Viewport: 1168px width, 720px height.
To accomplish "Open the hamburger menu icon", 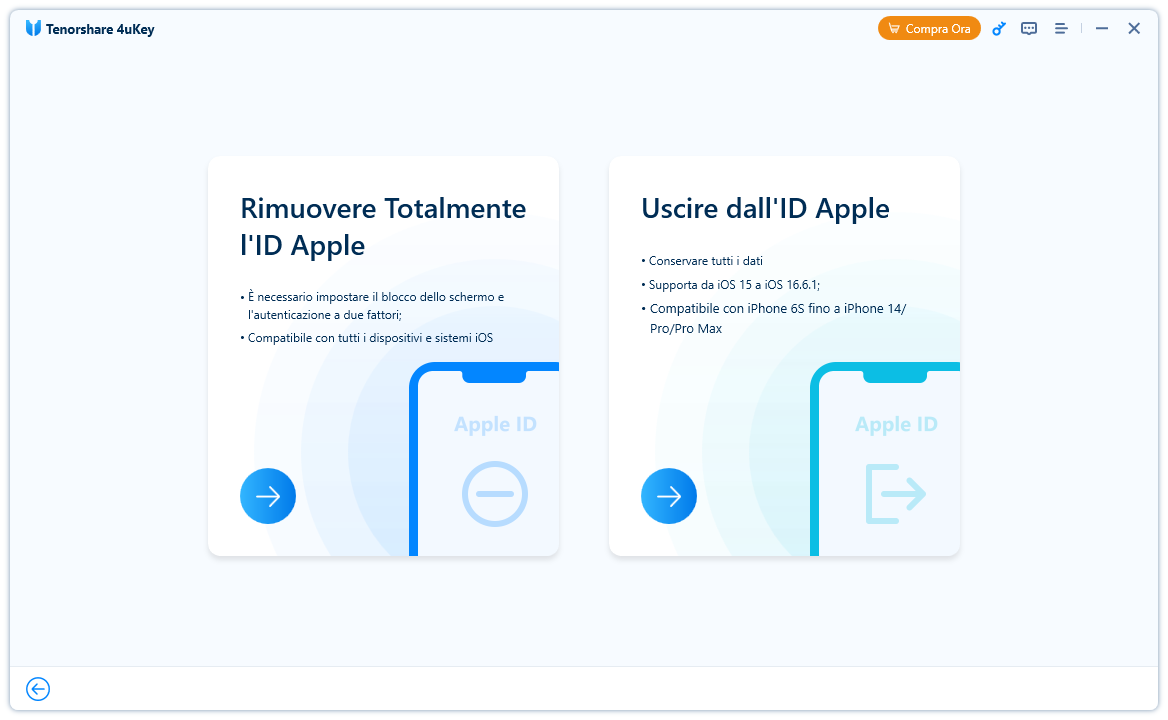I will pyautogui.click(x=1061, y=29).
